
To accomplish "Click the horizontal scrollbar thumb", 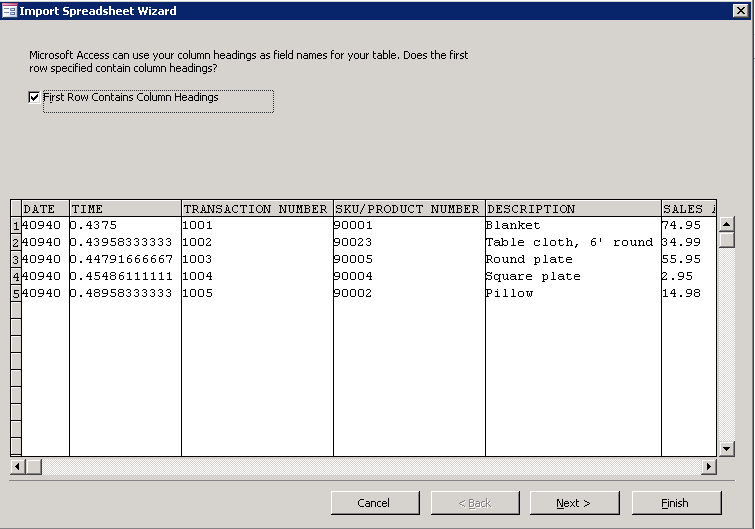I will (x=33, y=466).
